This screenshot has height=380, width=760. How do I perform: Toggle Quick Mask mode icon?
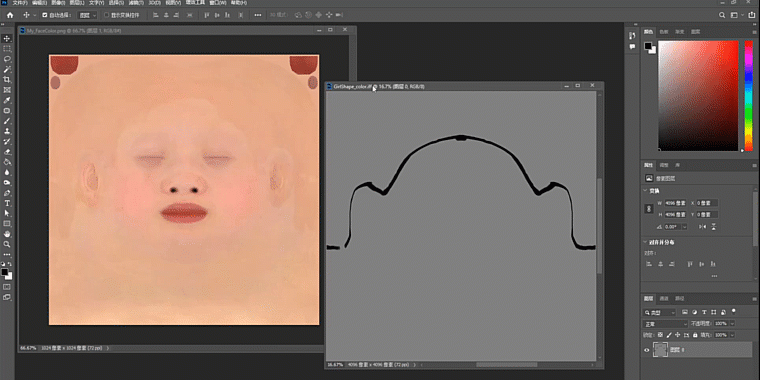point(7,287)
